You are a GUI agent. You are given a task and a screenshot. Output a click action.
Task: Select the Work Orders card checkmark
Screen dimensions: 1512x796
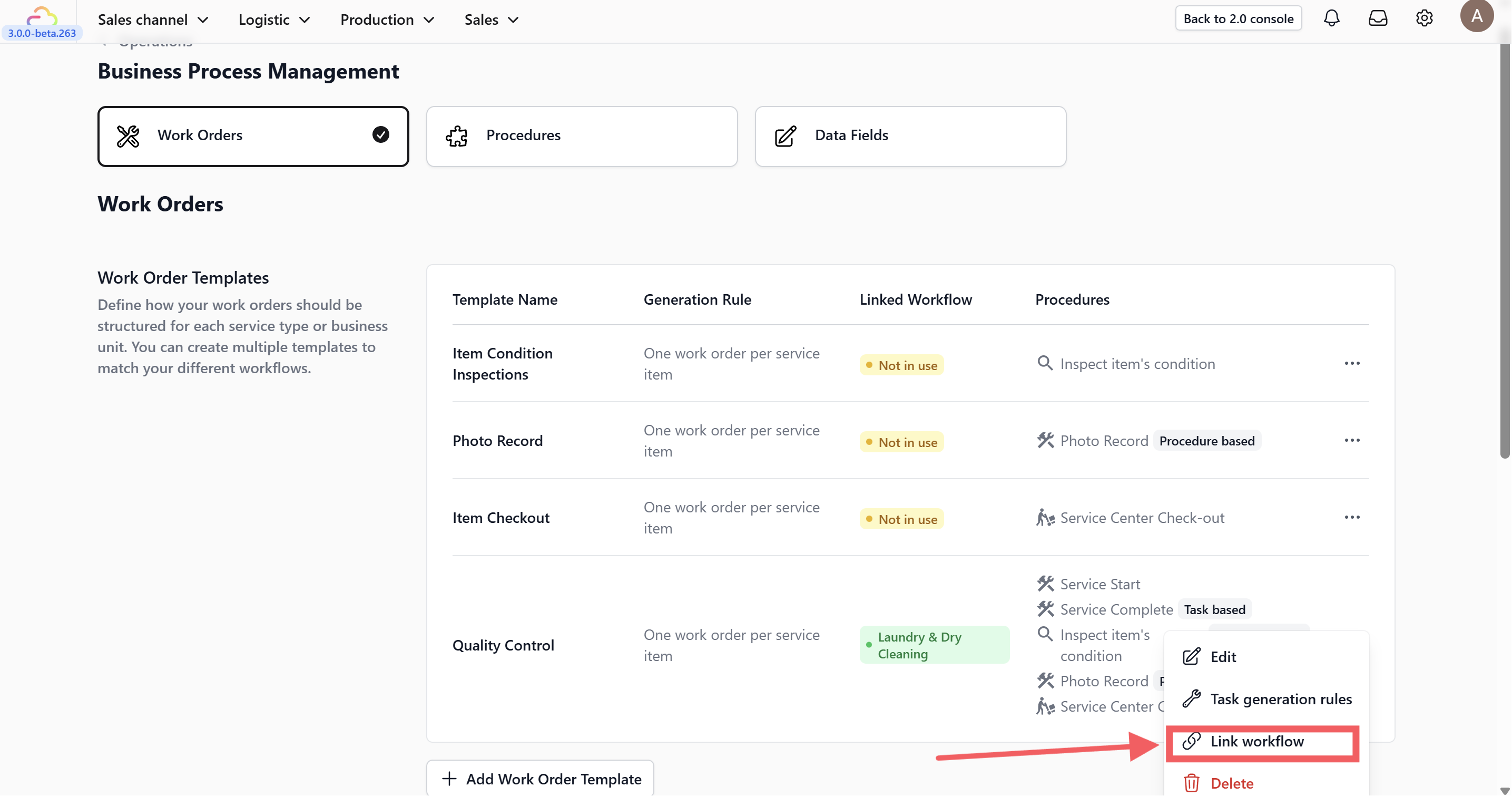[380, 135]
